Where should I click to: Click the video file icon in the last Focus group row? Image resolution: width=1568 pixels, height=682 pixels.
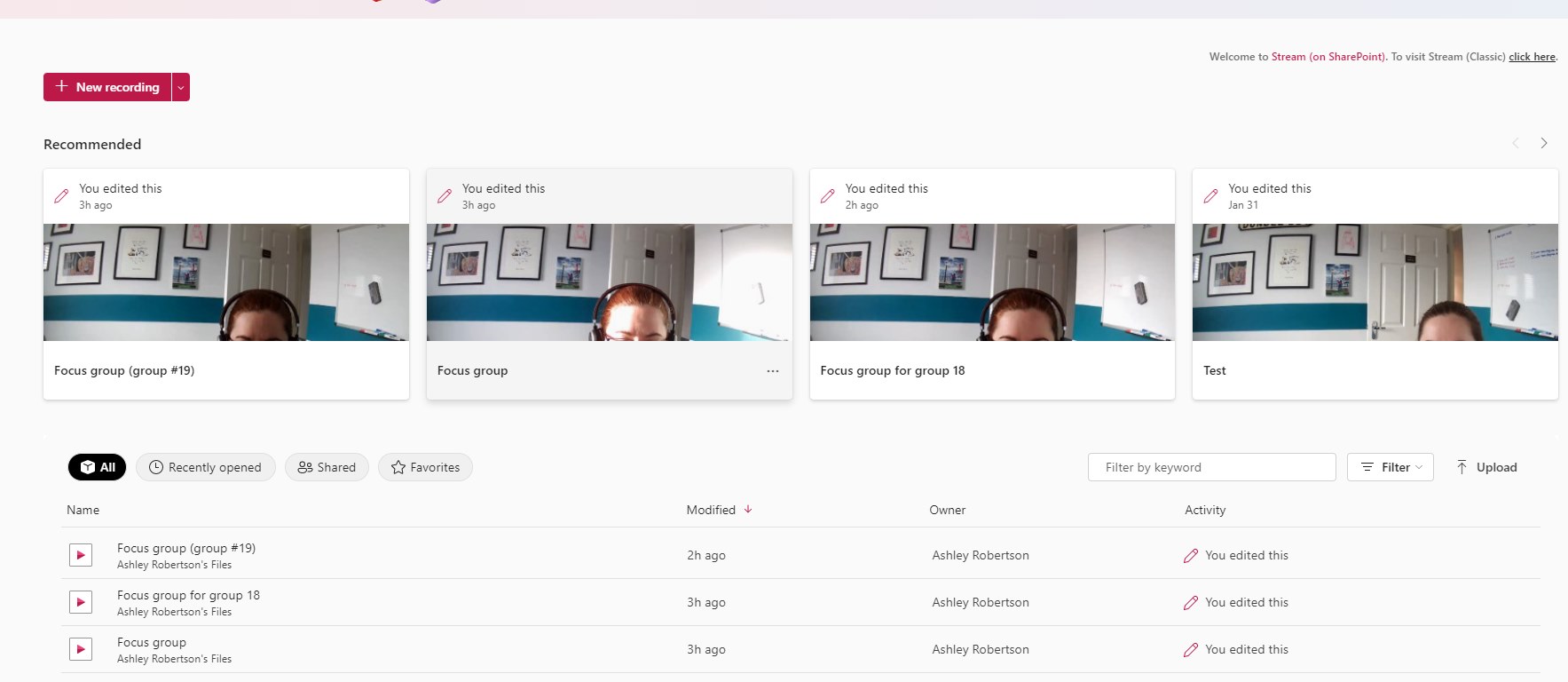(81, 649)
